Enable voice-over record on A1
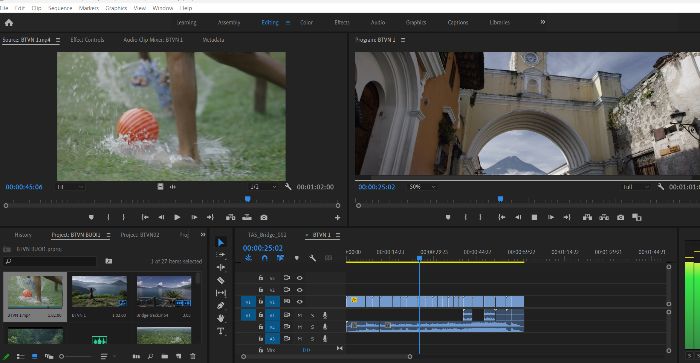Viewport: 700px width, 363px height. click(325, 315)
